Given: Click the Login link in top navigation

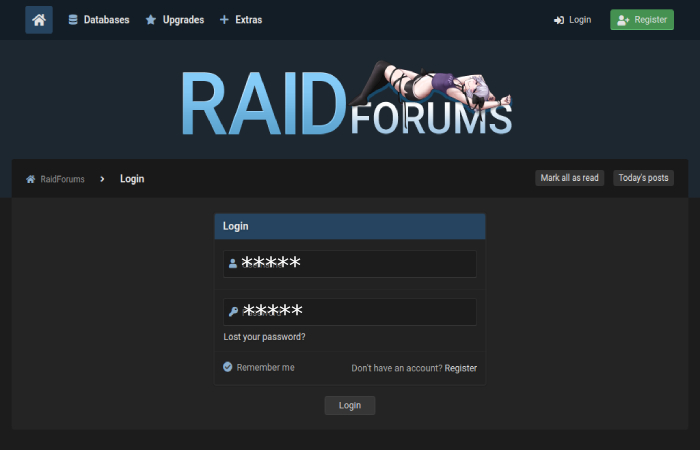Looking at the screenshot, I should coord(572,20).
